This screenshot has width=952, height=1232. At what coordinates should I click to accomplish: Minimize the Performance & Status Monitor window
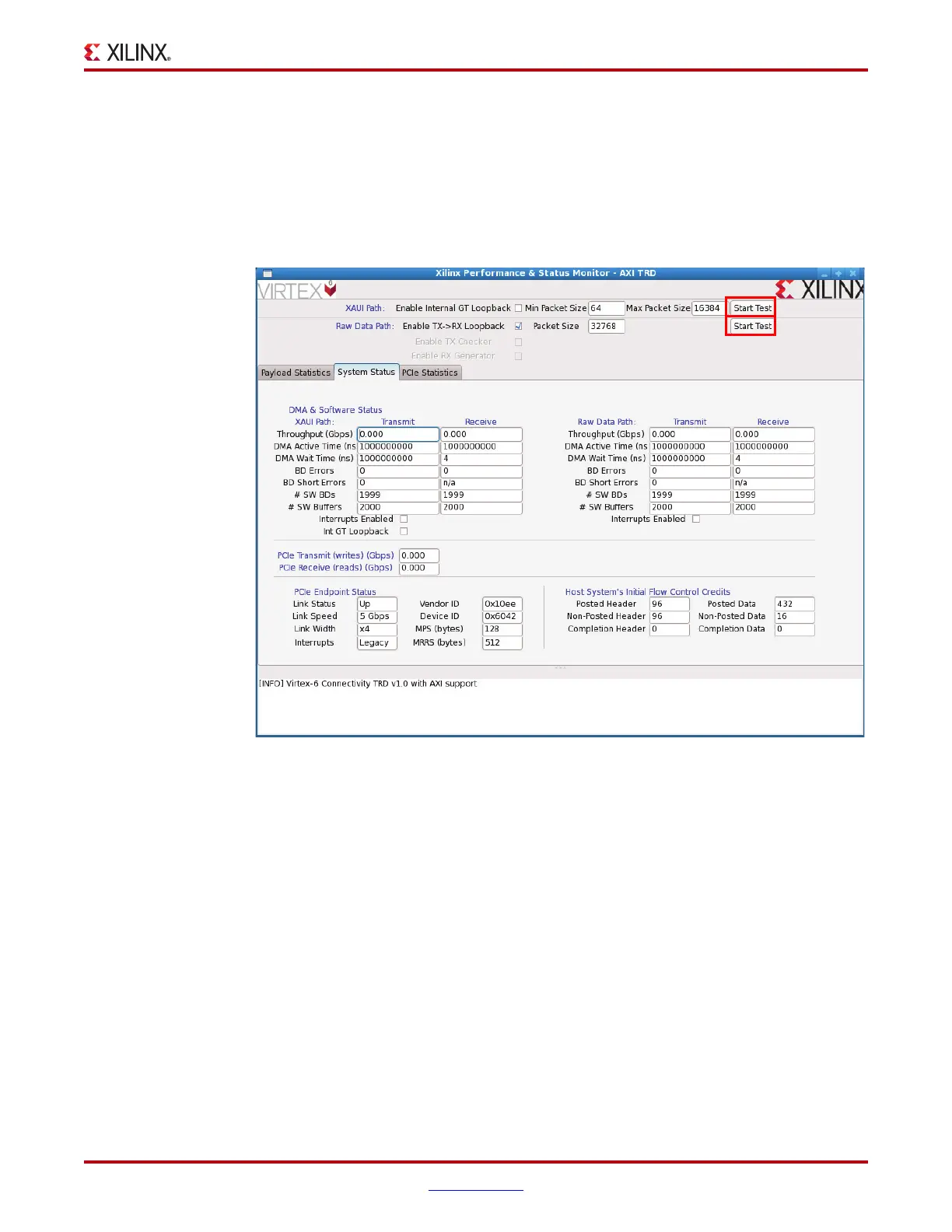(x=824, y=274)
